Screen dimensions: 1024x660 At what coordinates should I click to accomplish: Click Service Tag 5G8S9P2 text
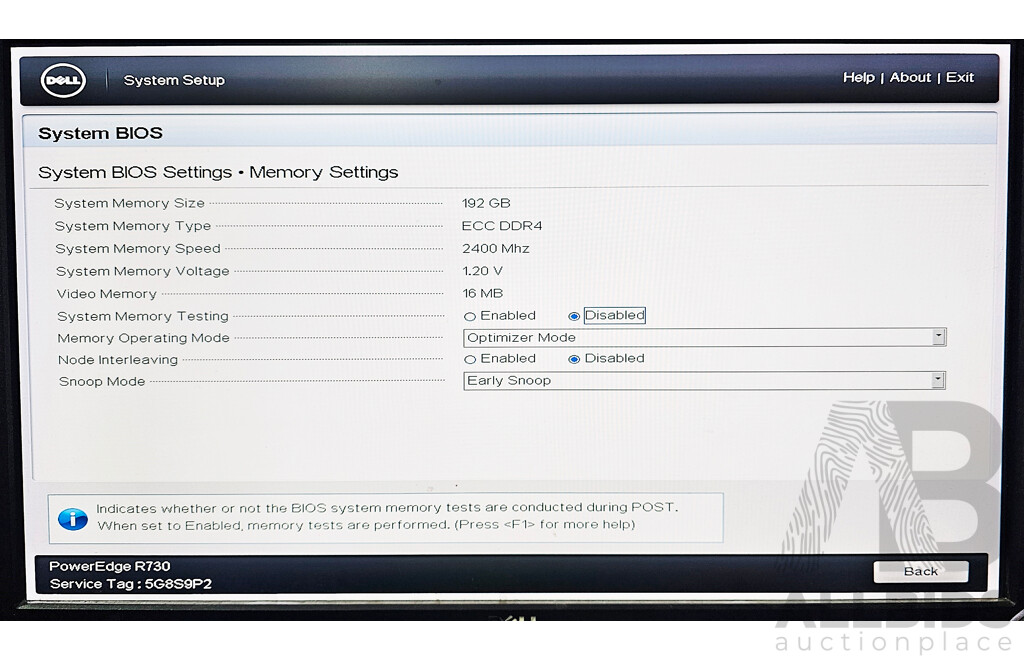click(131, 584)
